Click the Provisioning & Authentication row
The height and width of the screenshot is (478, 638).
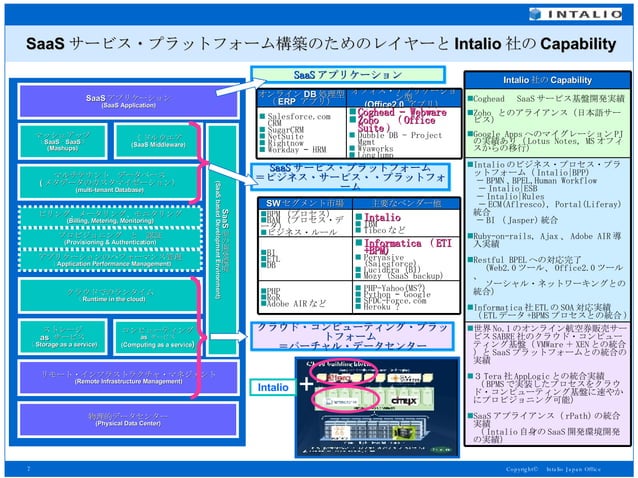pos(110,239)
